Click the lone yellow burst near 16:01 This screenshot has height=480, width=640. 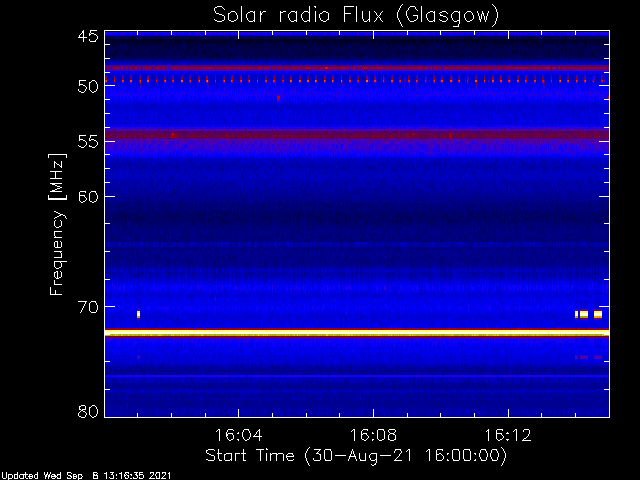point(138,314)
